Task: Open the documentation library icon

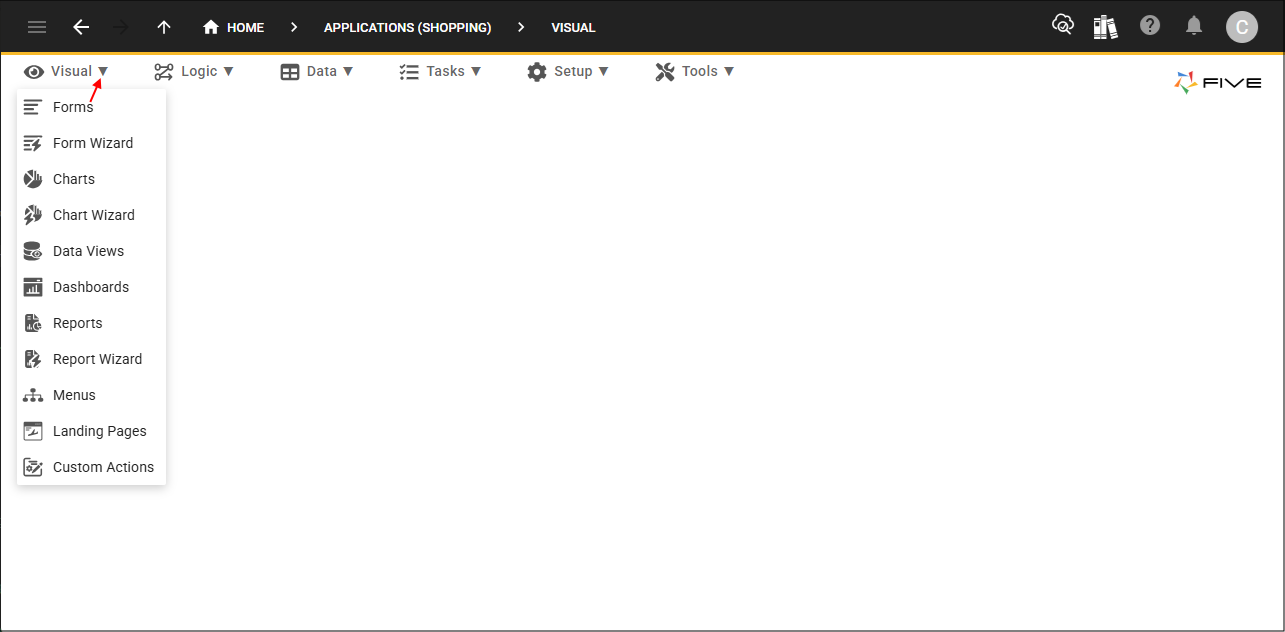Action: (x=1105, y=26)
